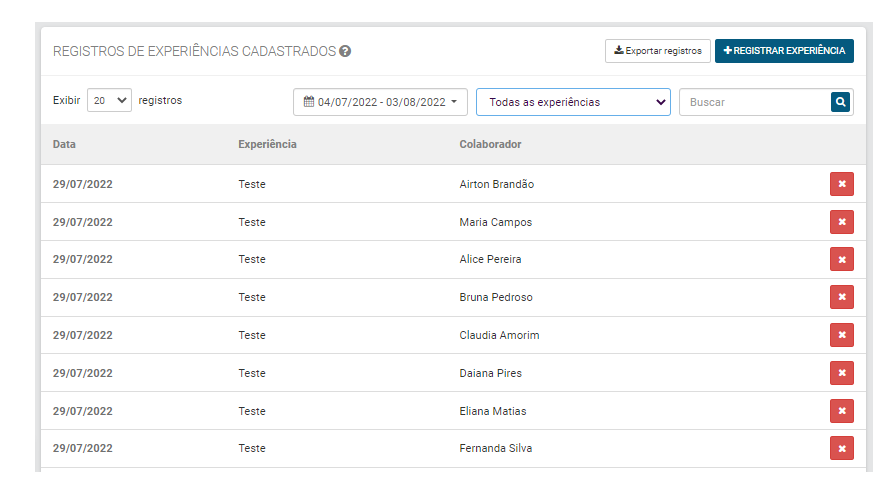Open the Exibir 20 records count dropdown
The image size is (892, 484).
tap(109, 100)
